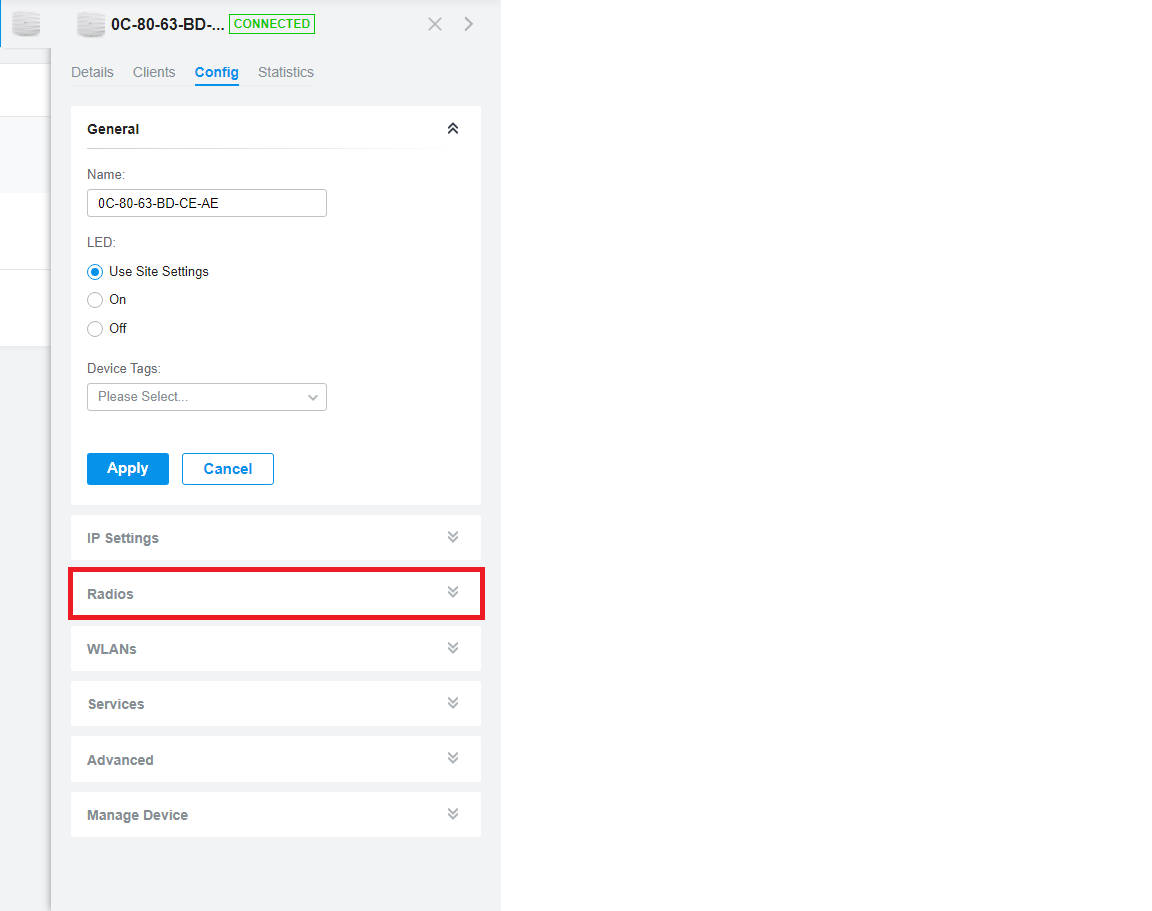Switch to the Statistics tab

coord(285,72)
